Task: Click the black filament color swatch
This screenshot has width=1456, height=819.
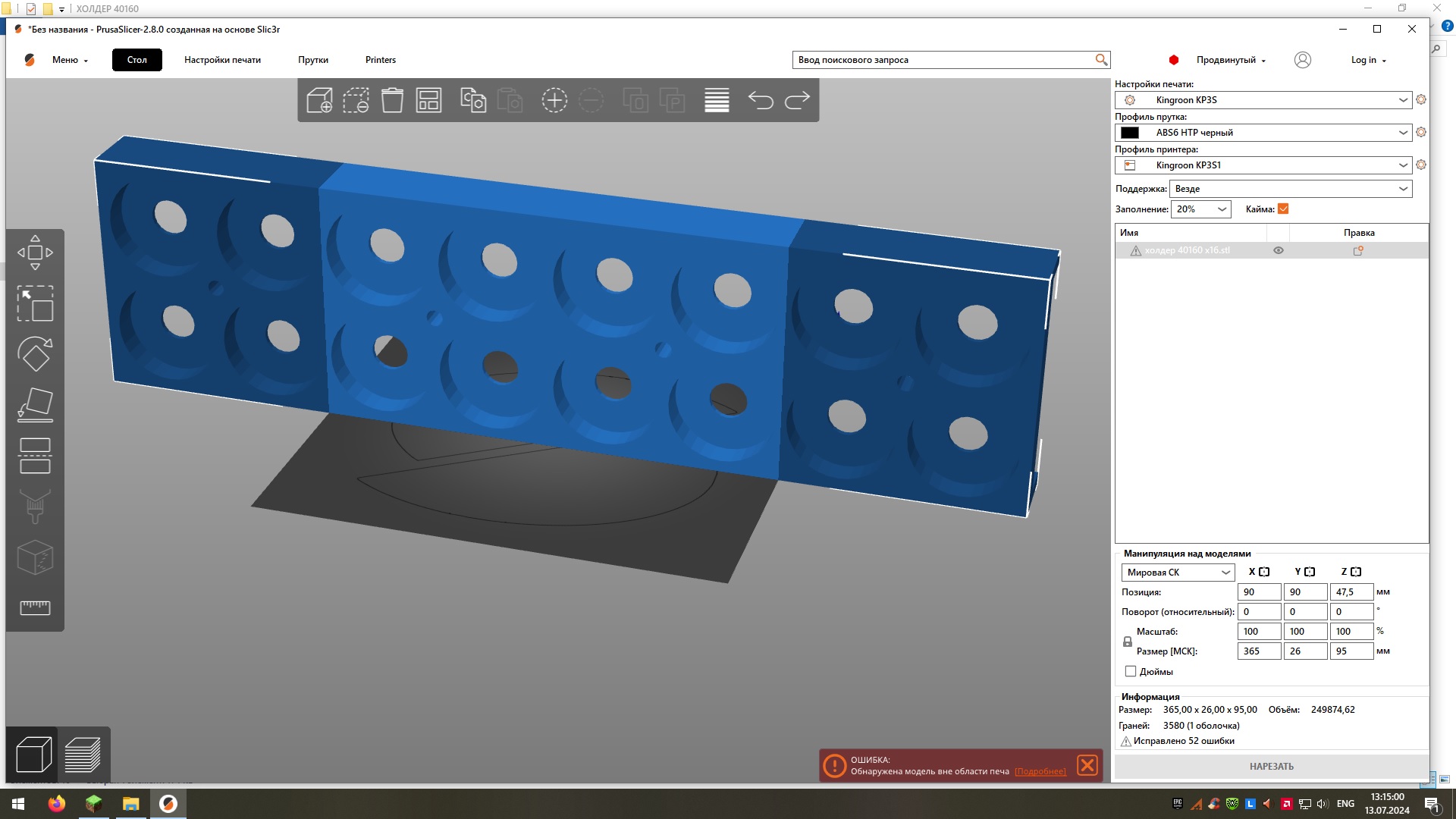Action: click(x=1130, y=133)
